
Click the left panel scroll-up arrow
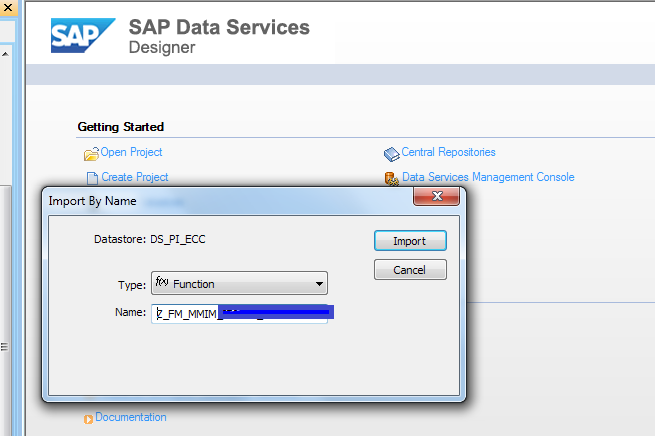(5, 54)
